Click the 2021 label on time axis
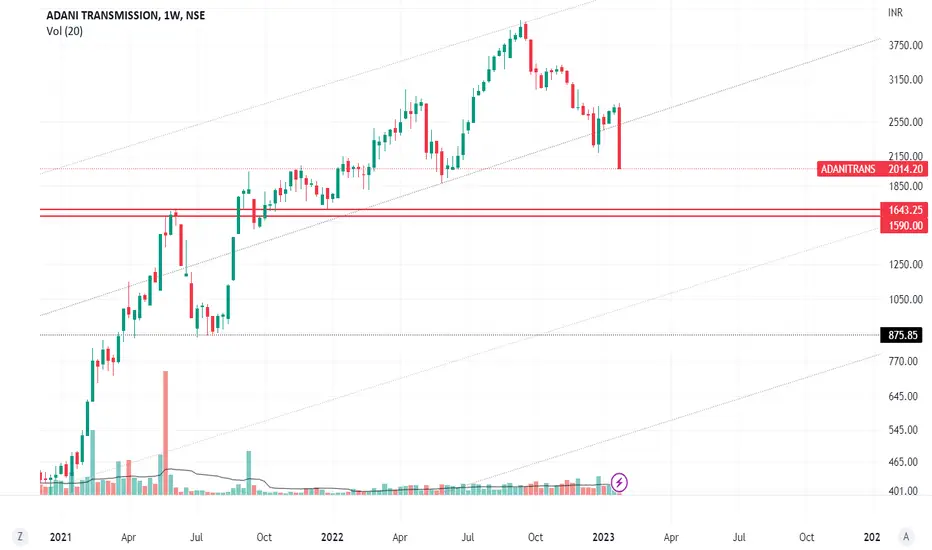Viewport: 932px width, 550px height. pos(61,537)
